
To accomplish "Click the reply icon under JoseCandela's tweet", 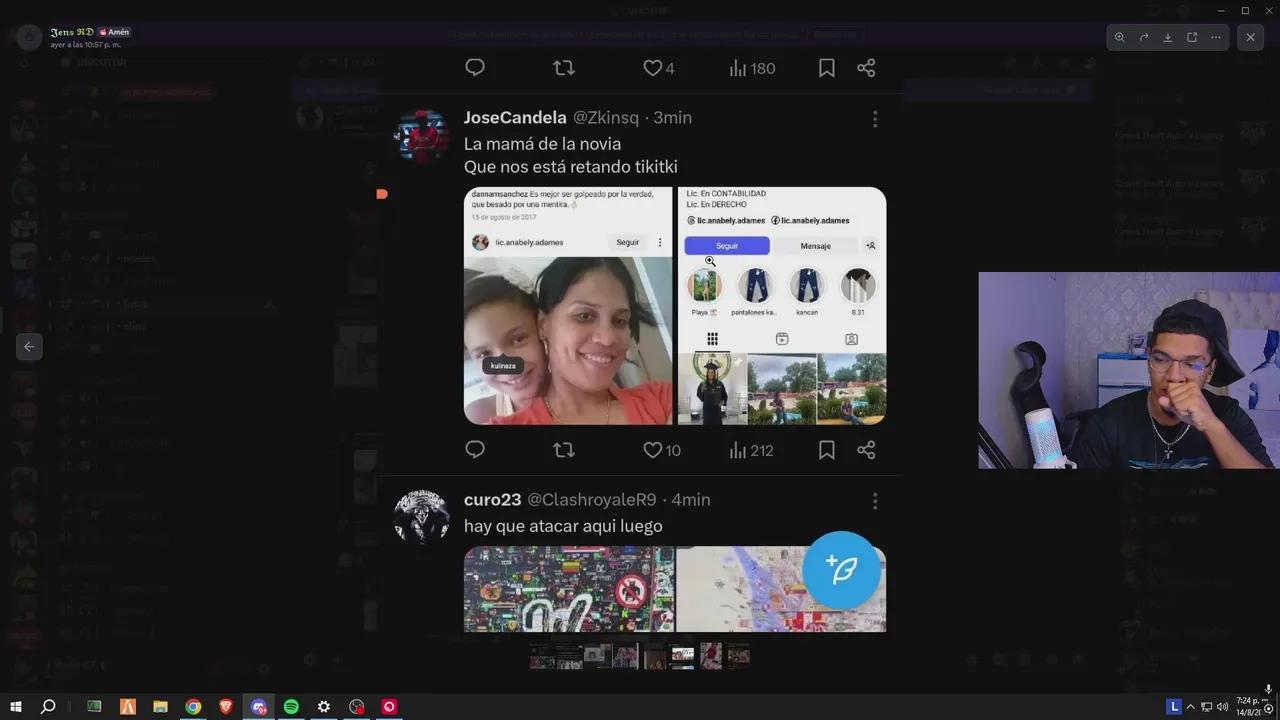I will 475,450.
